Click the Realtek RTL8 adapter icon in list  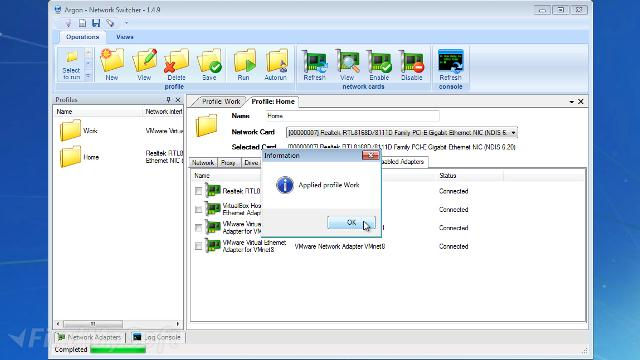(213, 190)
